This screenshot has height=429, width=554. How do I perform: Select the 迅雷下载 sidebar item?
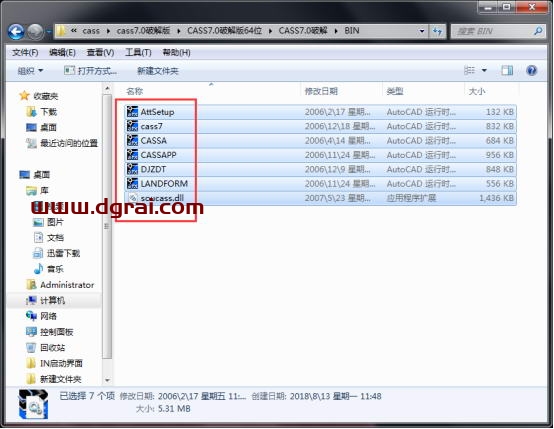click(x=57, y=253)
